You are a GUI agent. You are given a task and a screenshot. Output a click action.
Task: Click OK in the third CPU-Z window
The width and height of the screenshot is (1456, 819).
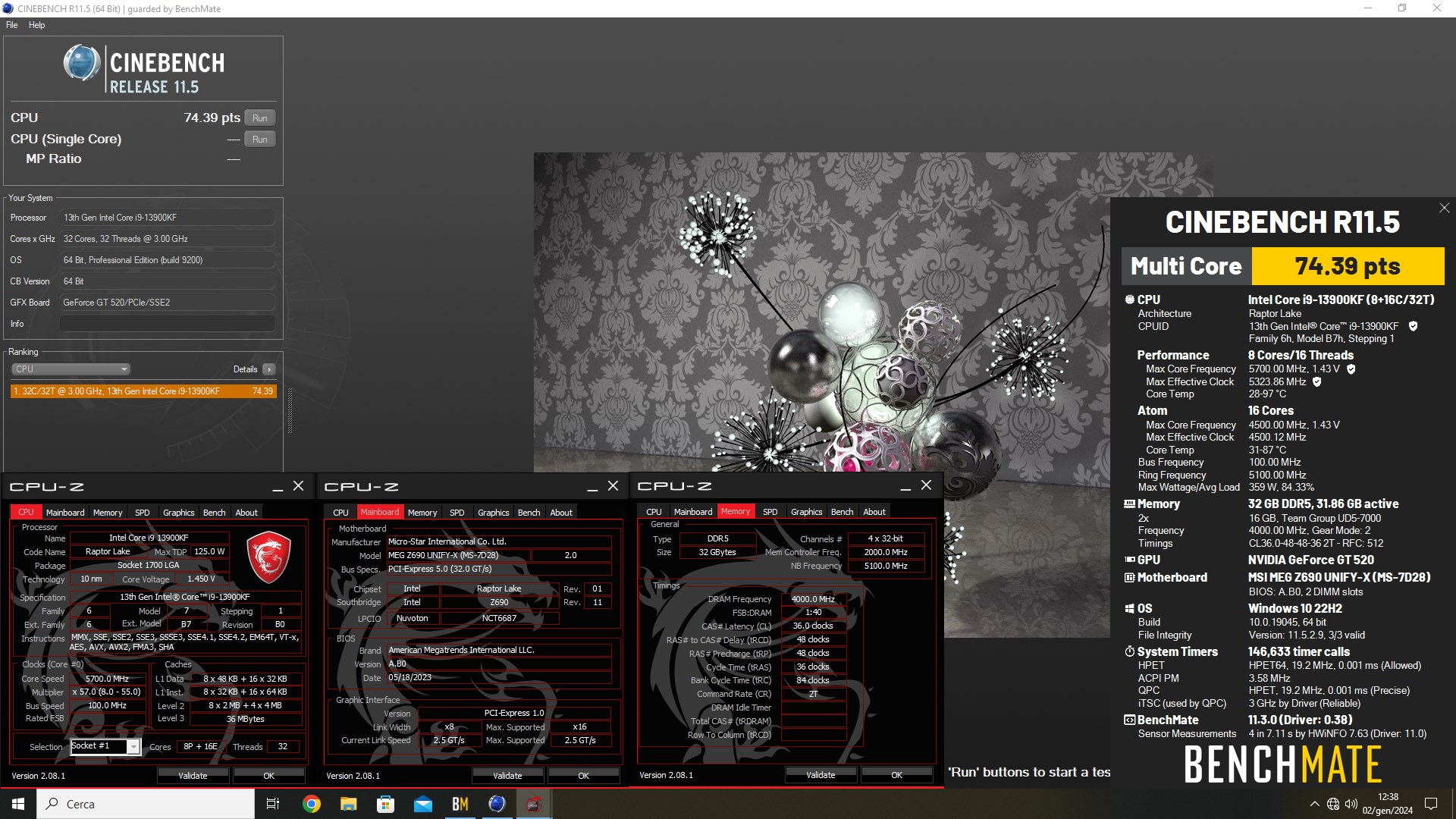[x=897, y=775]
